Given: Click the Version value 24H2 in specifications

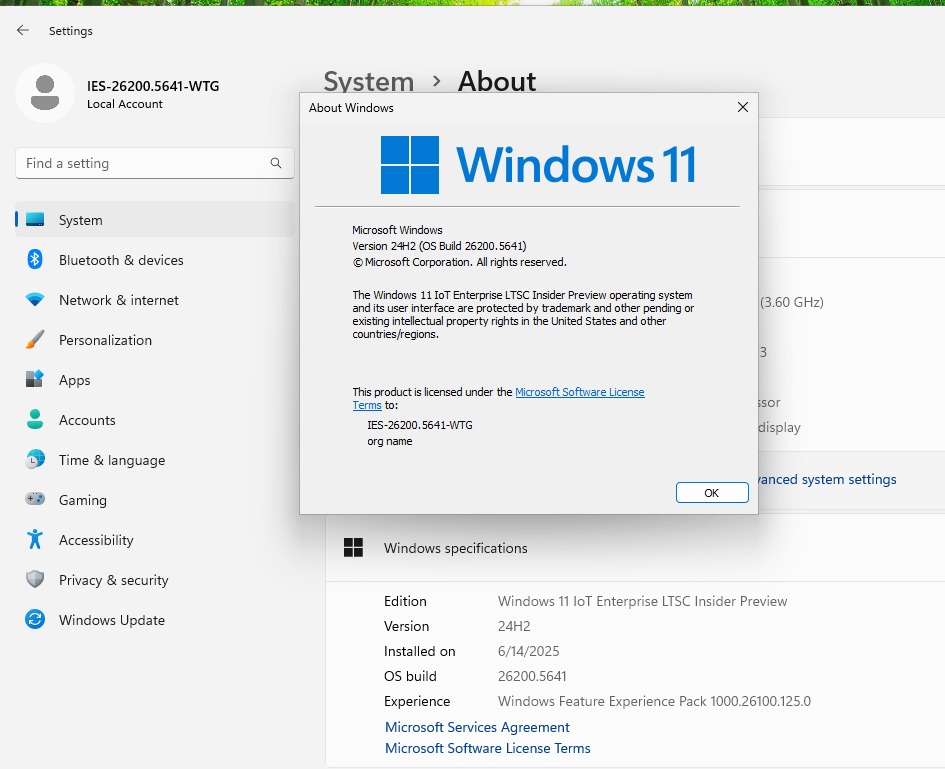Looking at the screenshot, I should [x=514, y=626].
